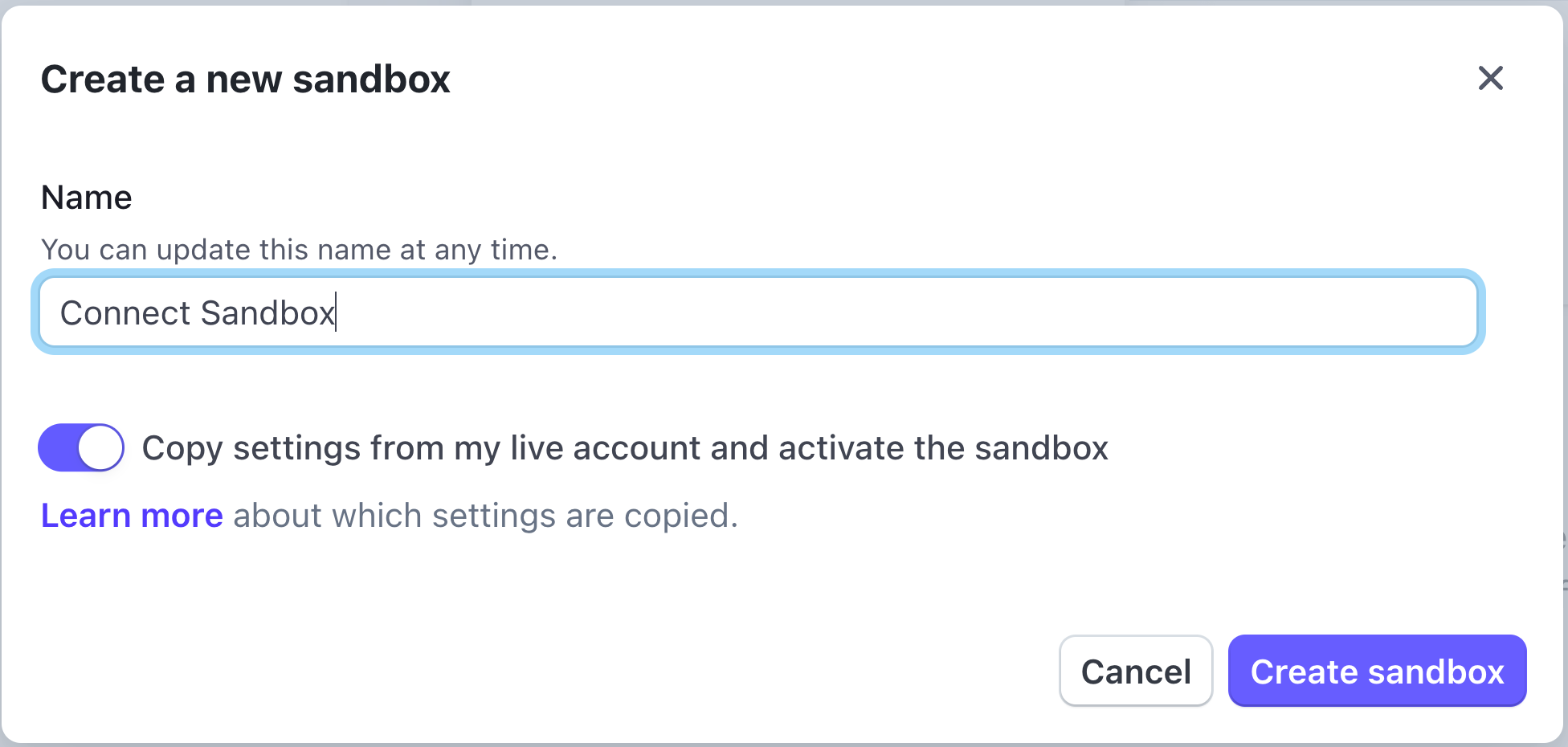Click the You can update this name hint
The image size is (1568, 747).
click(x=299, y=250)
